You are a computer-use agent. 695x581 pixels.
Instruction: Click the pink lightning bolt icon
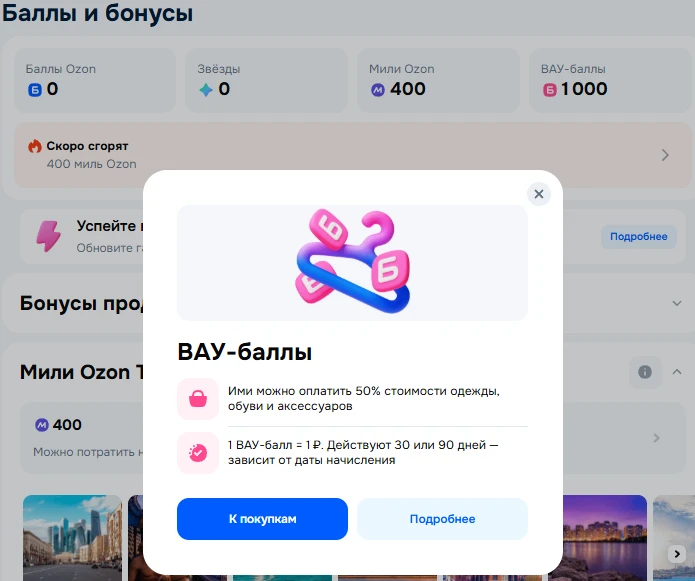(48, 236)
